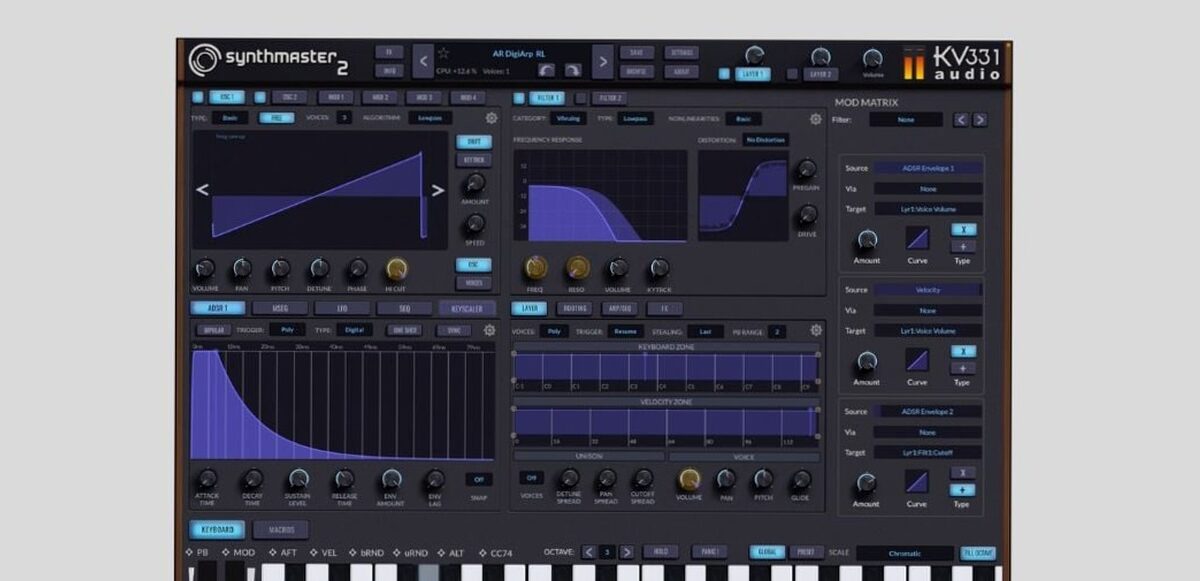
Task: Switch to the LAYER 2 tab
Action: click(x=822, y=71)
